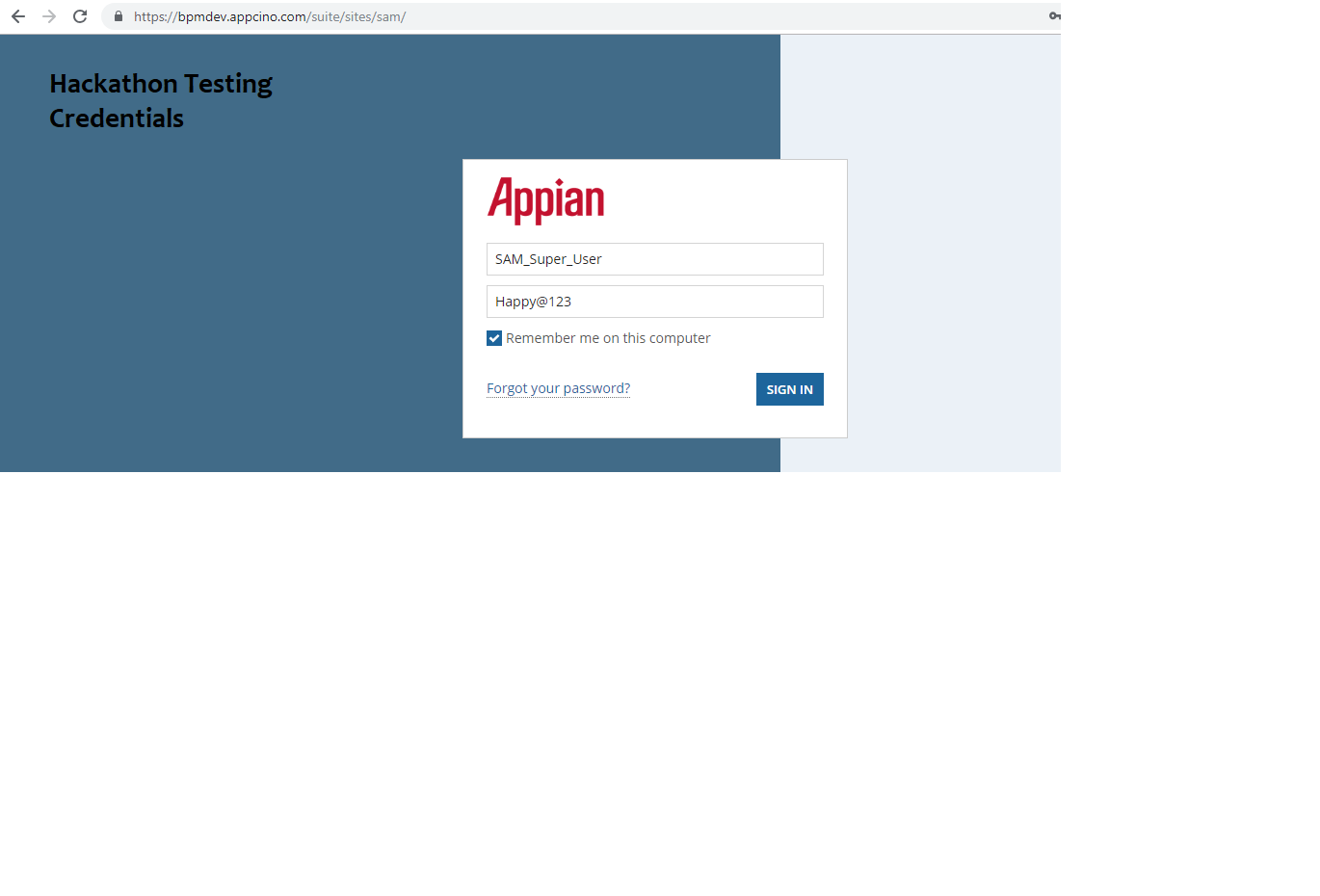Click the 'Remember me on this computer' label text
The image size is (1320, 896).
coord(608,338)
